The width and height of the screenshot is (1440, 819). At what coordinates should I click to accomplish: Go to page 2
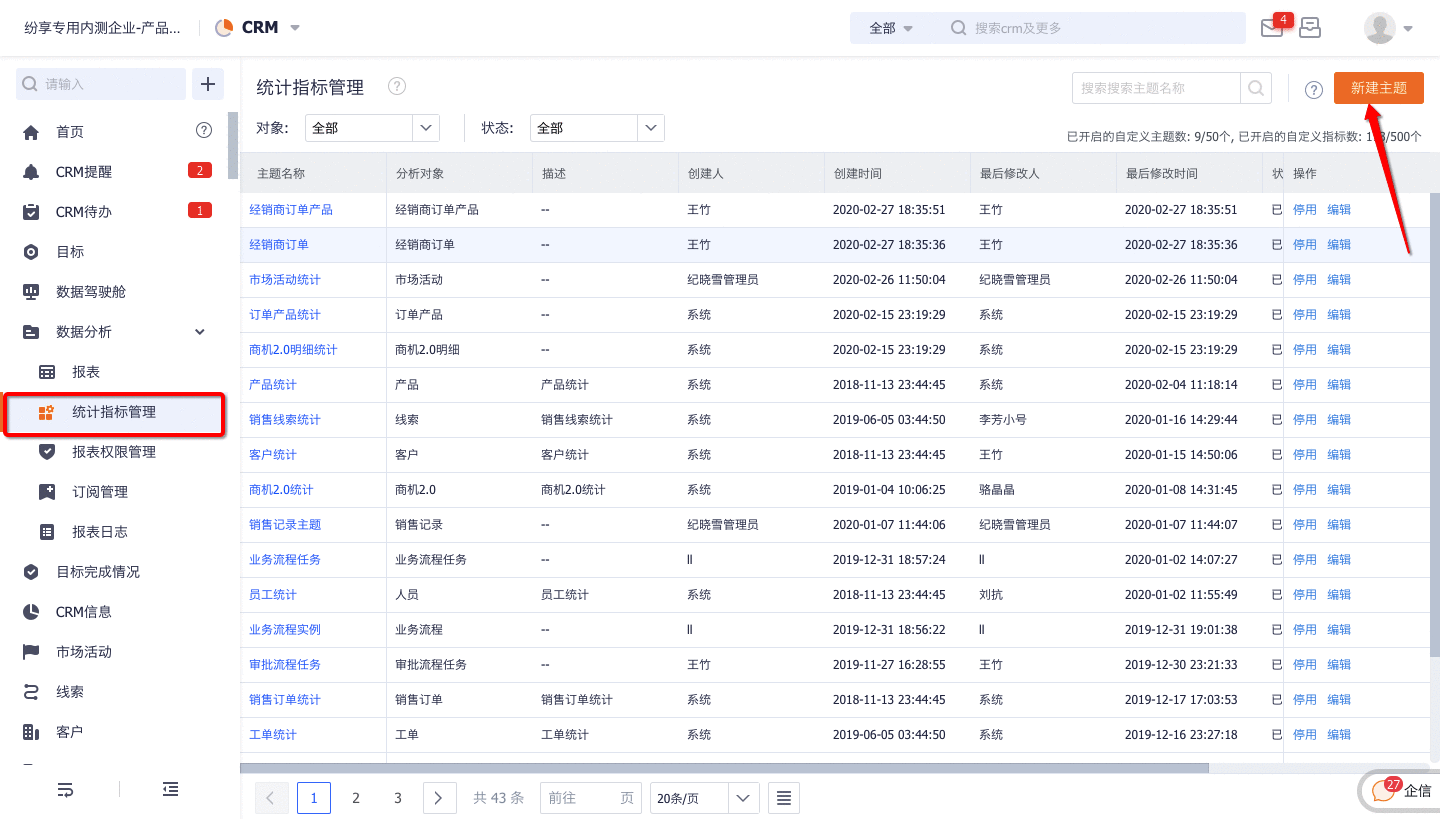click(356, 798)
